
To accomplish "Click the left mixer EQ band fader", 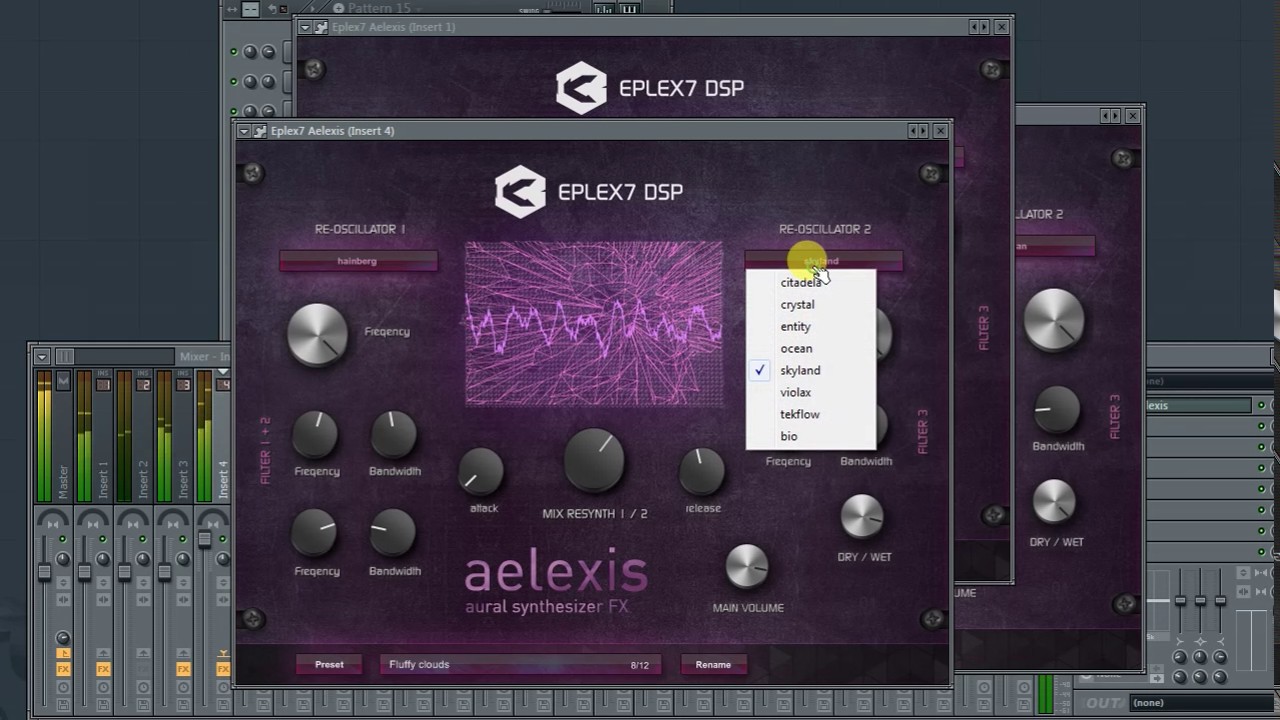I will coord(1180,600).
